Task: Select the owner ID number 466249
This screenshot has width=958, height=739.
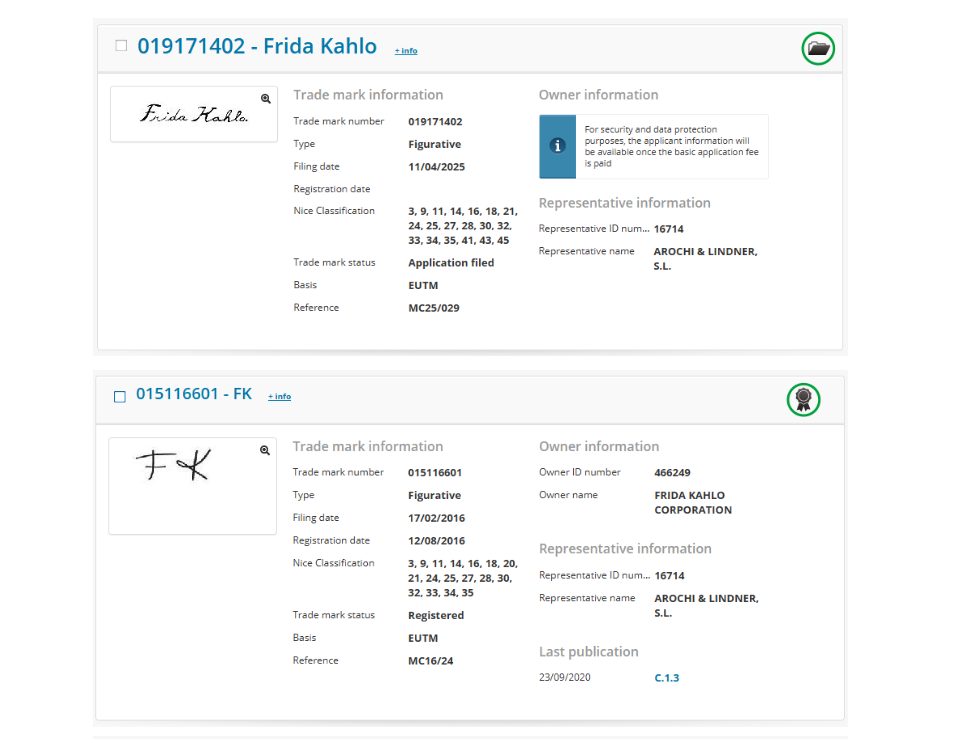Action: click(x=672, y=473)
